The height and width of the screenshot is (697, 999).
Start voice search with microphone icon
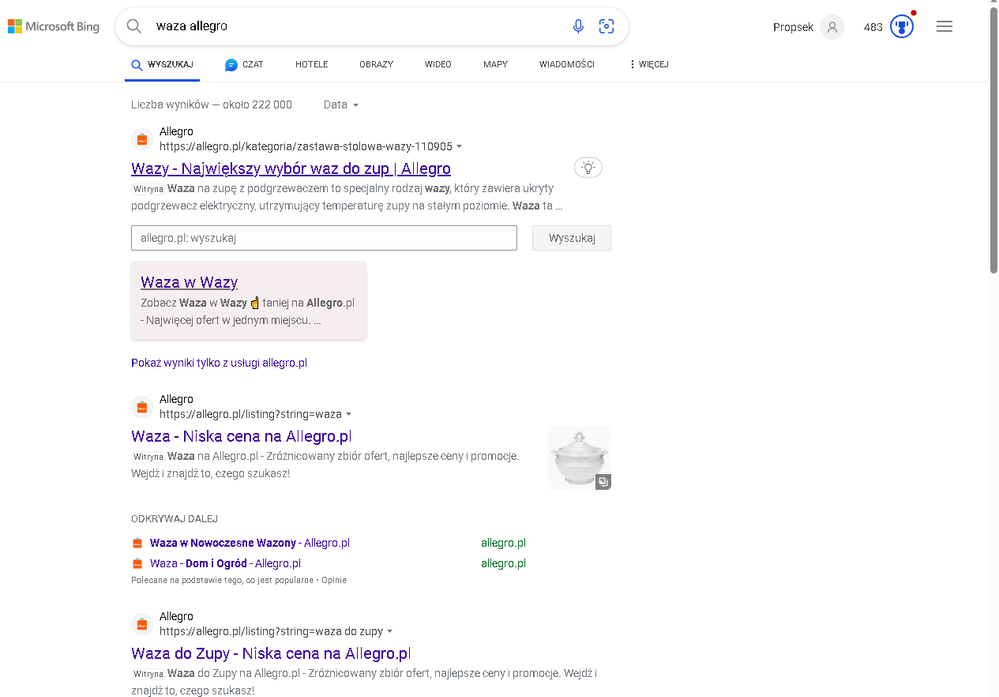tap(578, 26)
